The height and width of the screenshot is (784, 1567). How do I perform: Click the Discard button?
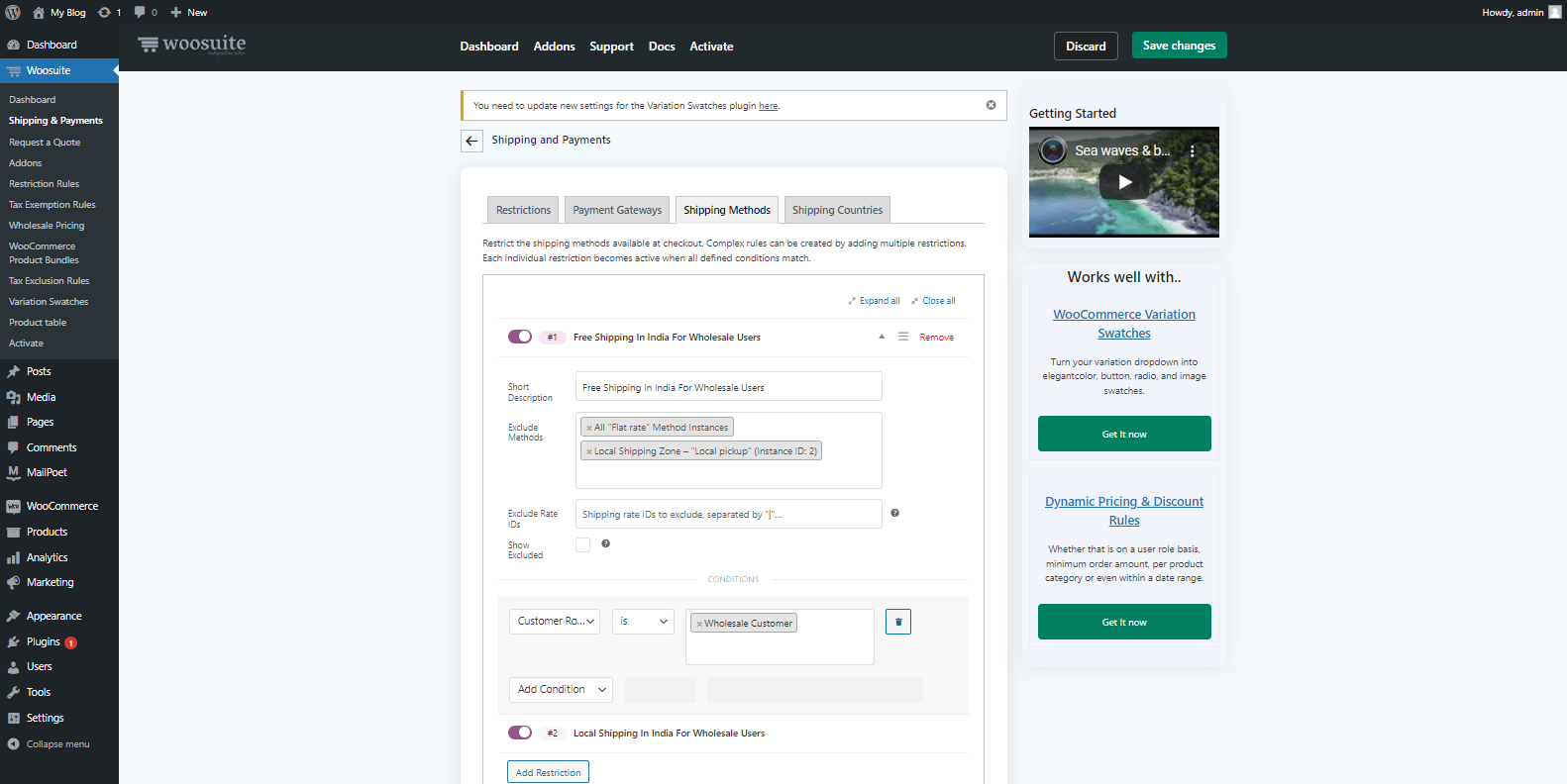point(1086,47)
